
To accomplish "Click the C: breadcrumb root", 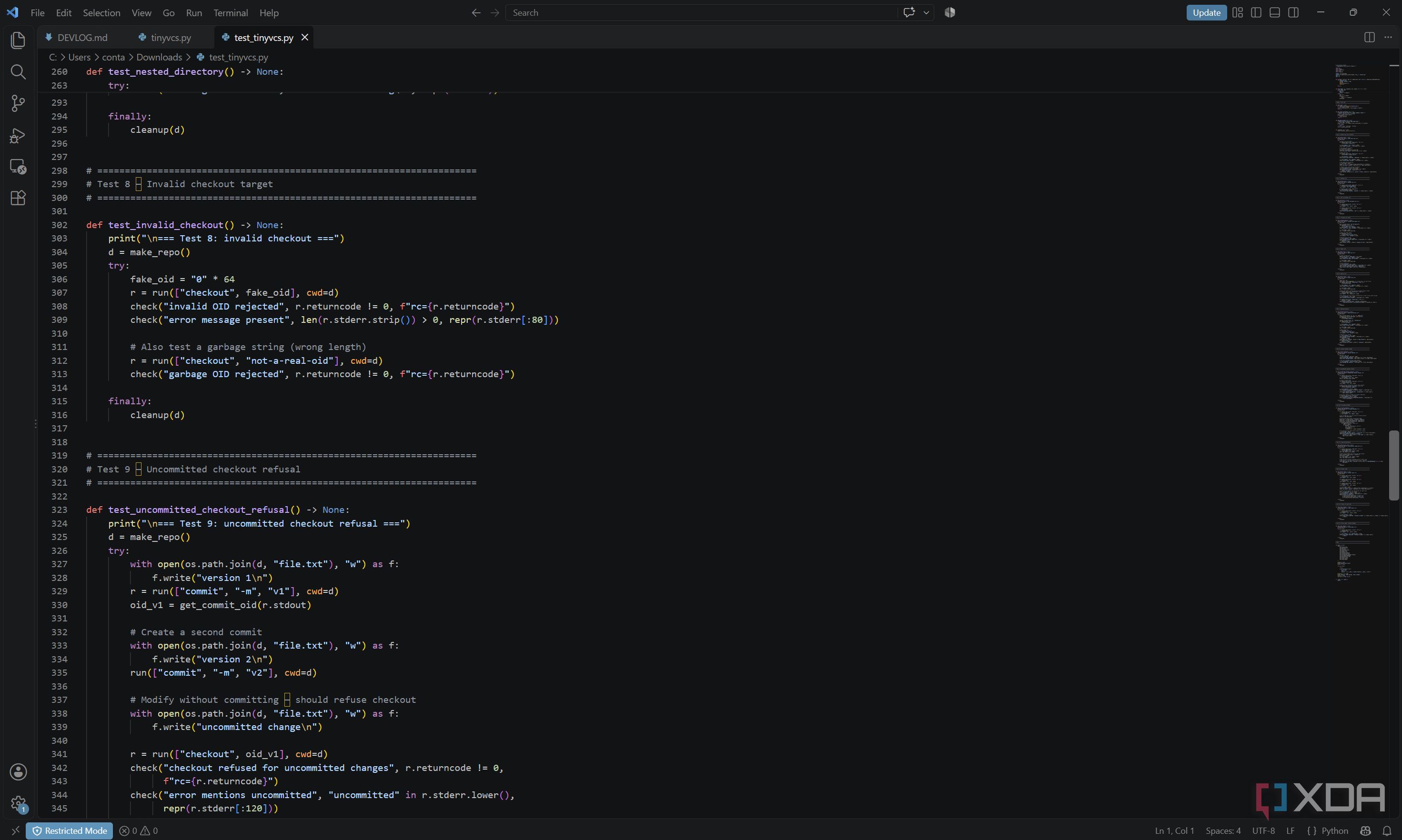I will 53,57.
